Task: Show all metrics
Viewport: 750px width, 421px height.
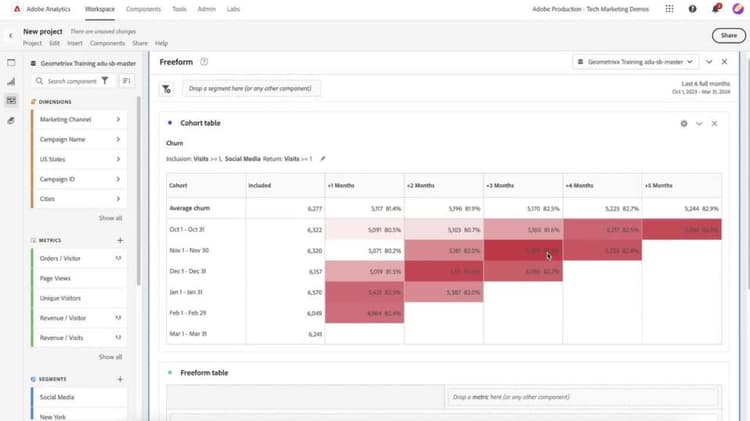Action: pos(110,356)
